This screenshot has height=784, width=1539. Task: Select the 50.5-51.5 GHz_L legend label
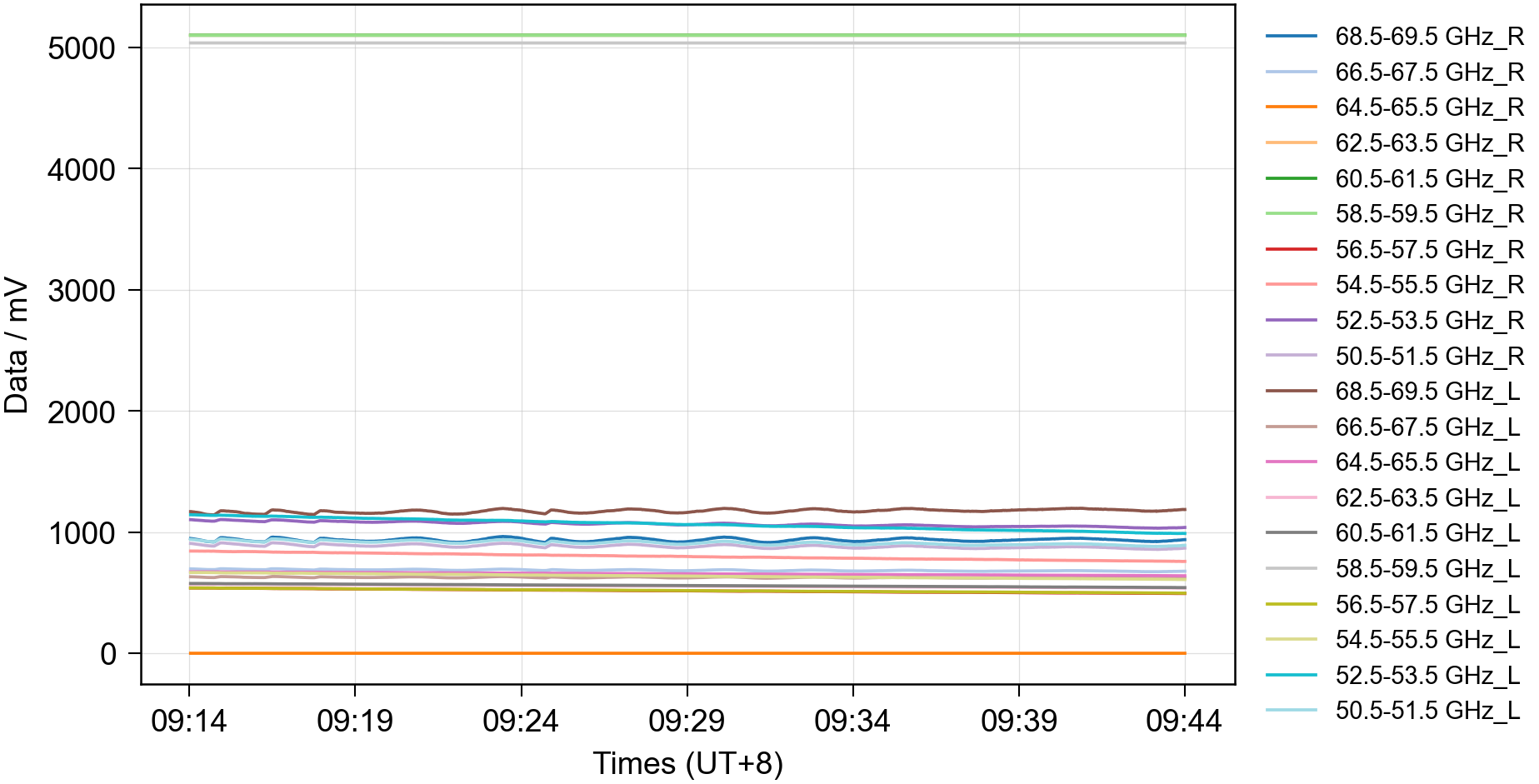(1427, 711)
